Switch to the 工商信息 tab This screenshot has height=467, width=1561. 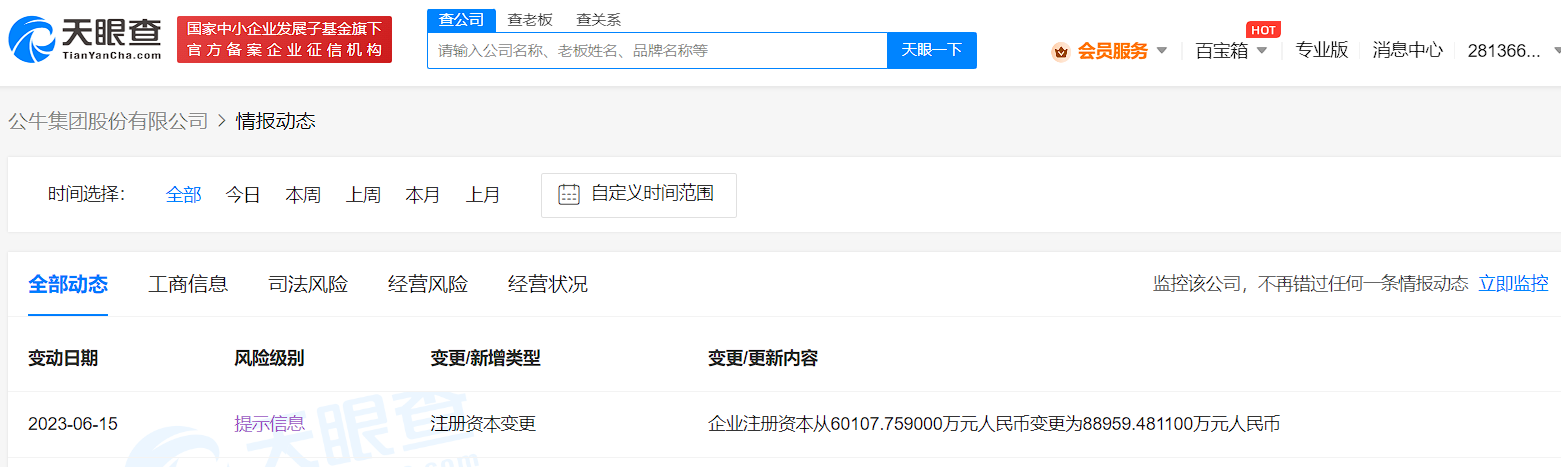[188, 284]
